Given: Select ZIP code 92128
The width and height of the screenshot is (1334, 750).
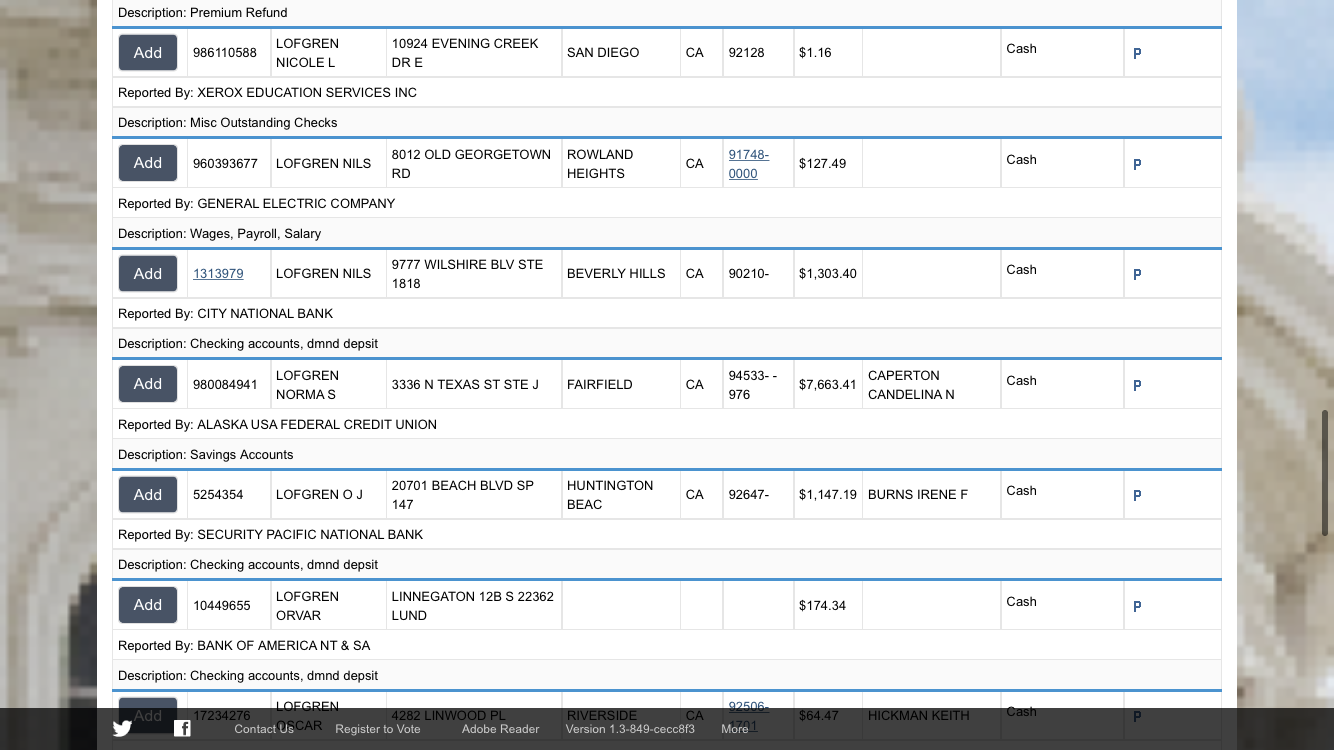Looking at the screenshot, I should [x=746, y=53].
